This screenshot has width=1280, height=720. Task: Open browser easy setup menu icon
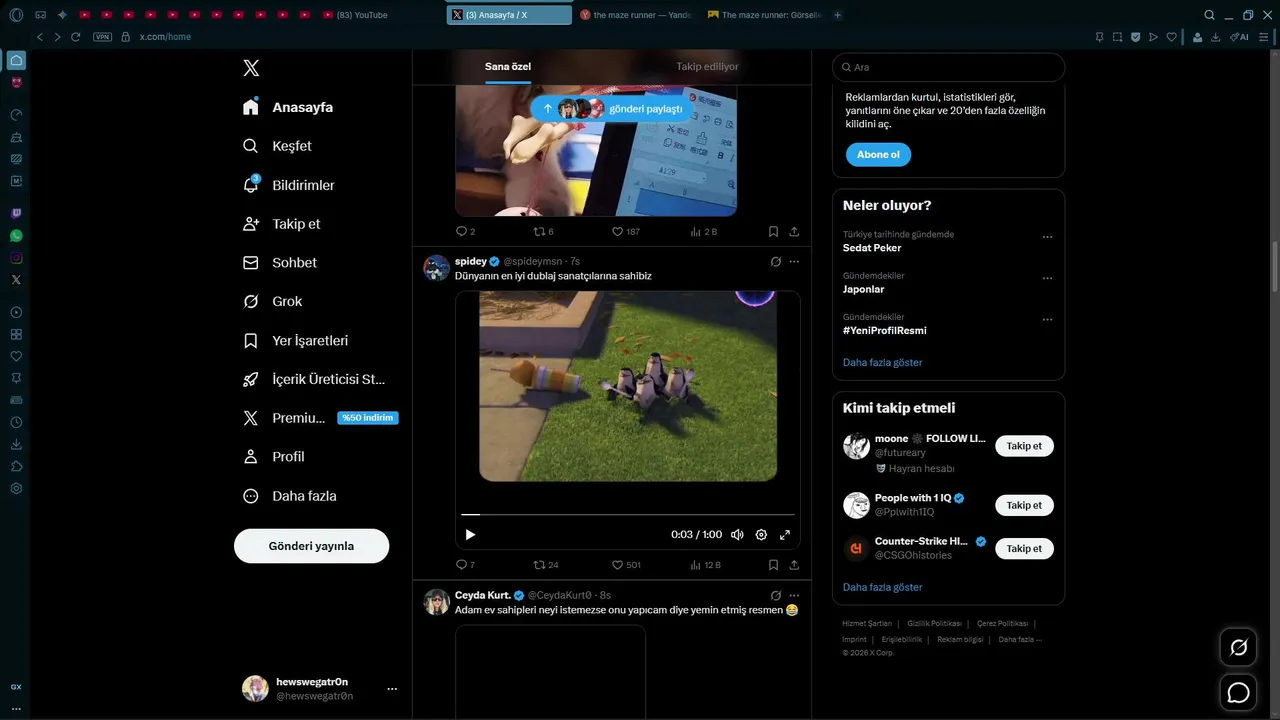coord(1261,37)
